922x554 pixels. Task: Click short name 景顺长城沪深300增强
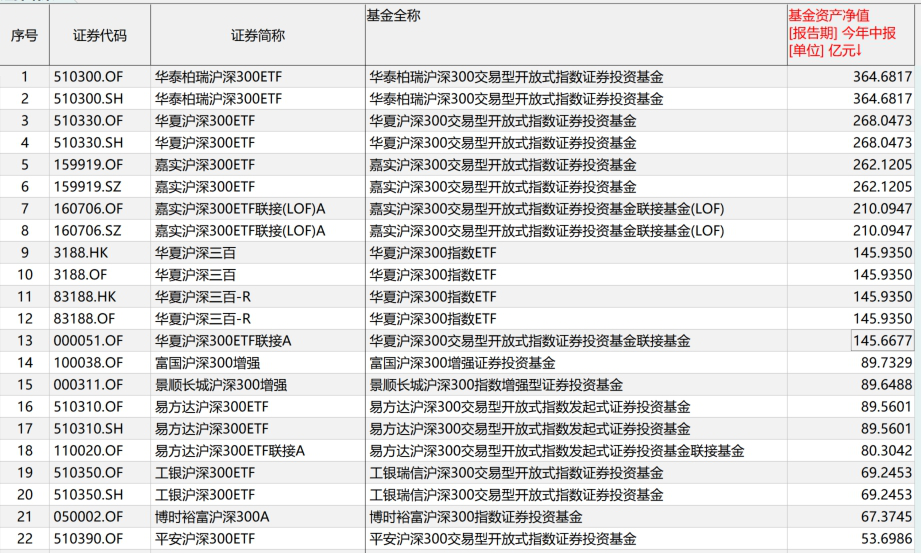pos(221,385)
